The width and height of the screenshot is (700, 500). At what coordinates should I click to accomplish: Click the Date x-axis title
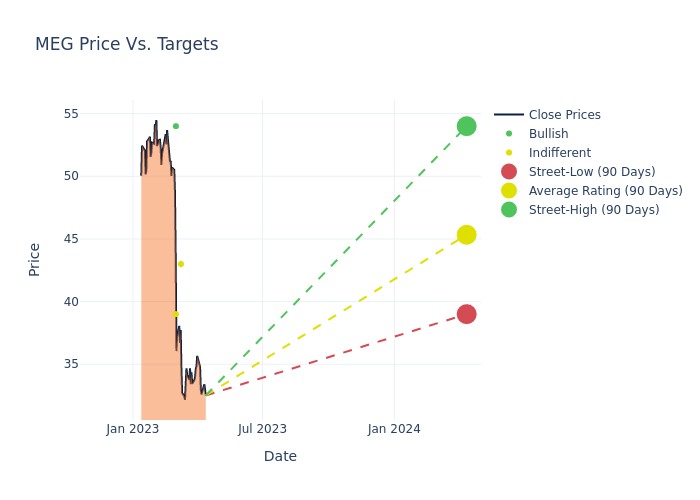pos(280,456)
